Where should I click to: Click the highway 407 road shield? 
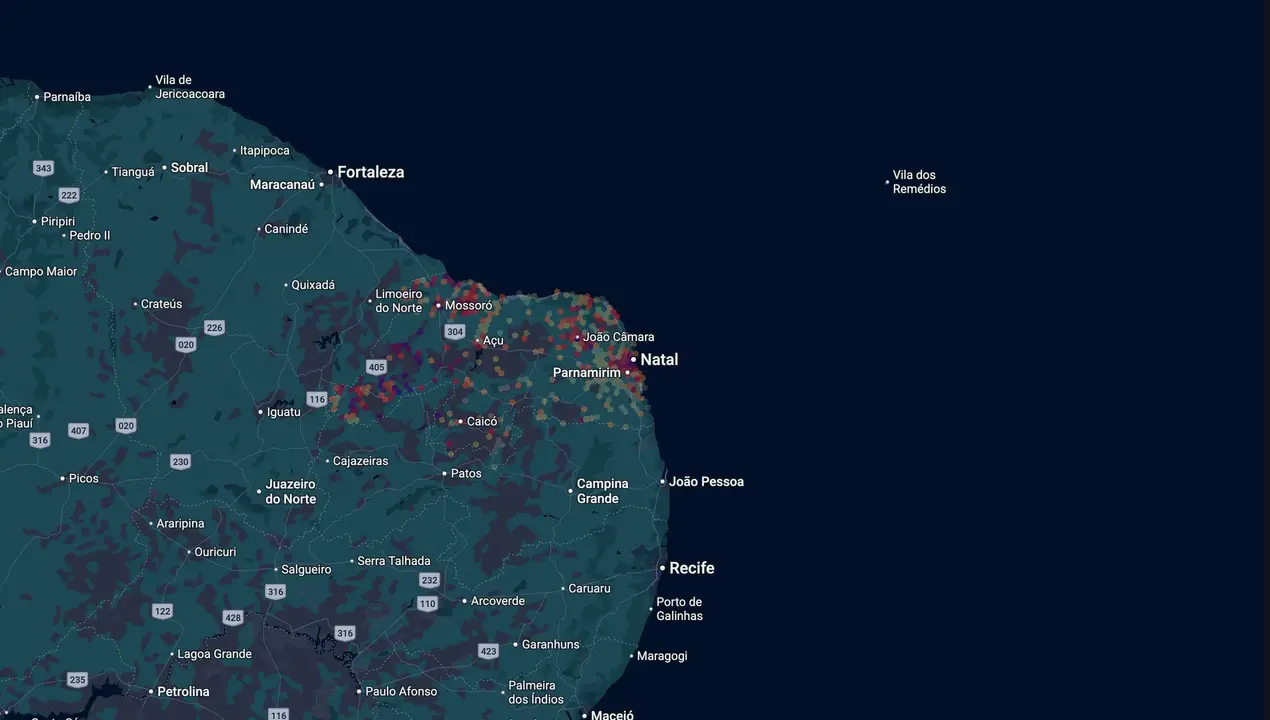tap(78, 431)
